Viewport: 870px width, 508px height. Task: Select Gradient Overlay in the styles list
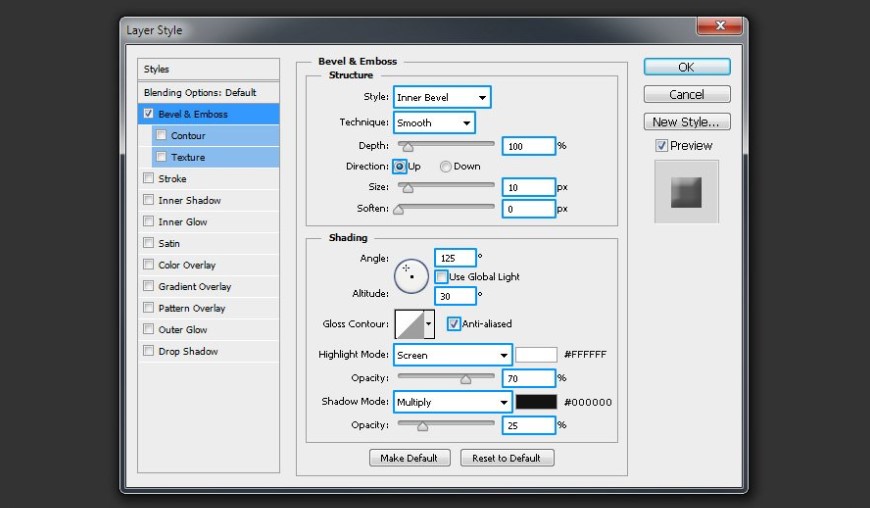tap(193, 287)
